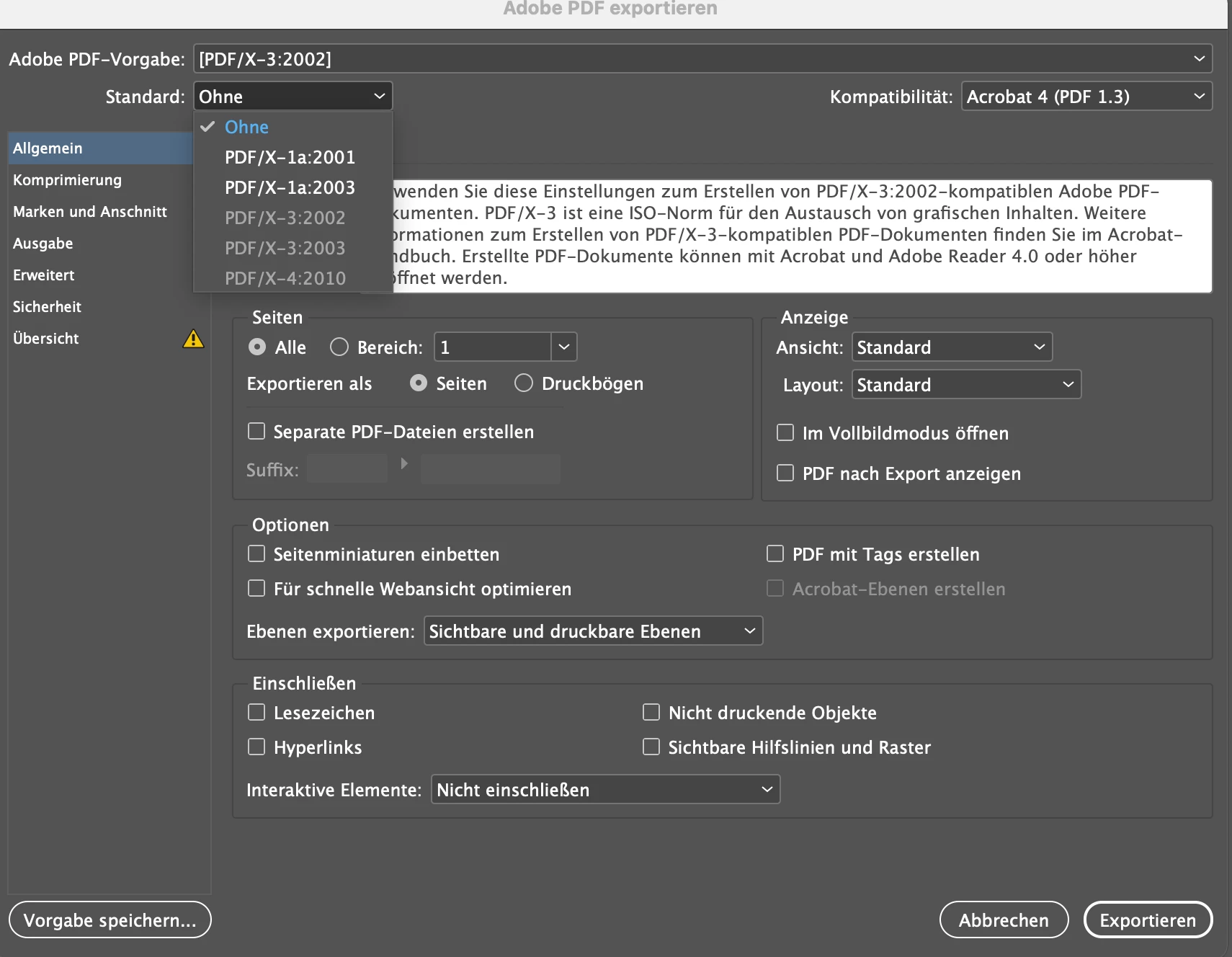The height and width of the screenshot is (957, 1232).
Task: Click the Exportieren button
Action: pyautogui.click(x=1148, y=920)
